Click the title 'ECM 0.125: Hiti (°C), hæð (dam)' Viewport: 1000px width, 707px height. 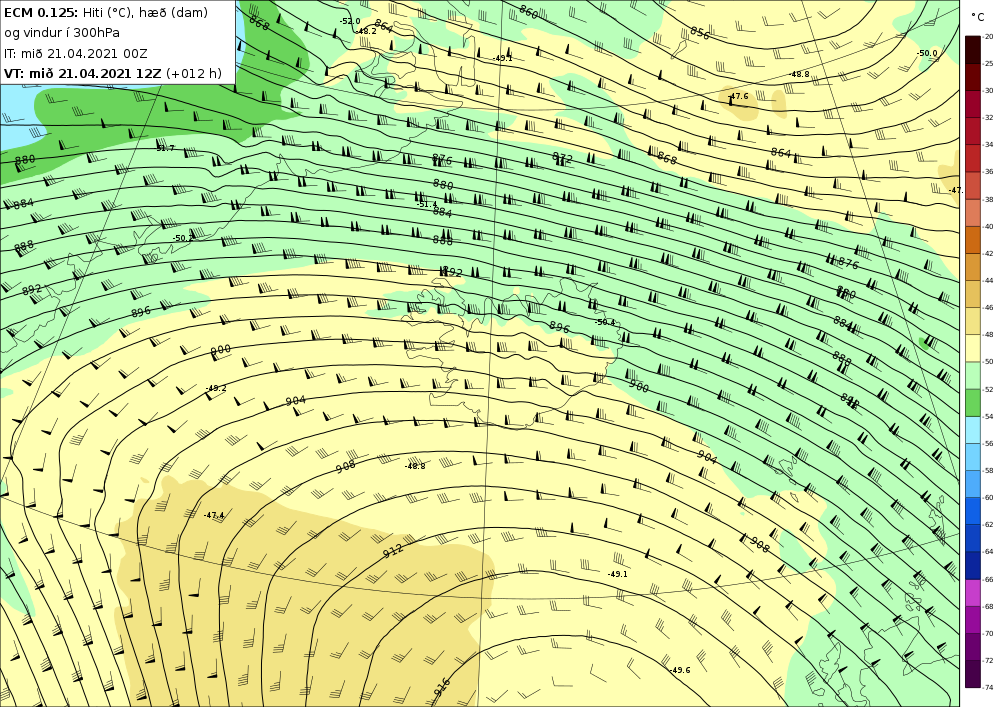pos(106,13)
